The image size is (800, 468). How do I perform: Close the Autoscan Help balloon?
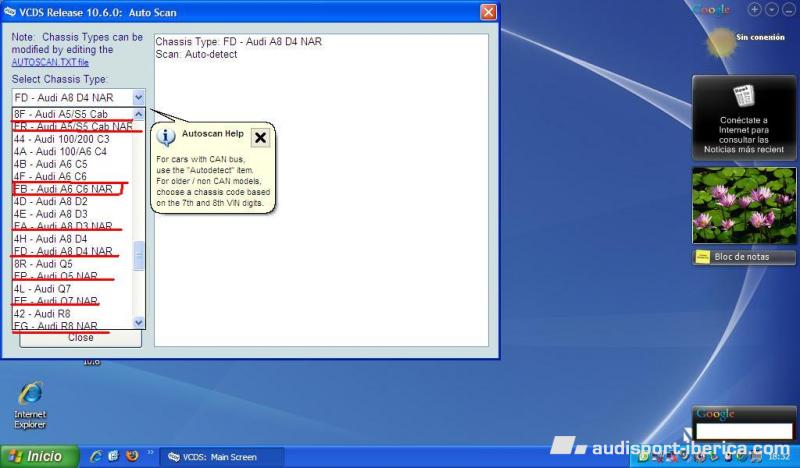pyautogui.click(x=260, y=137)
